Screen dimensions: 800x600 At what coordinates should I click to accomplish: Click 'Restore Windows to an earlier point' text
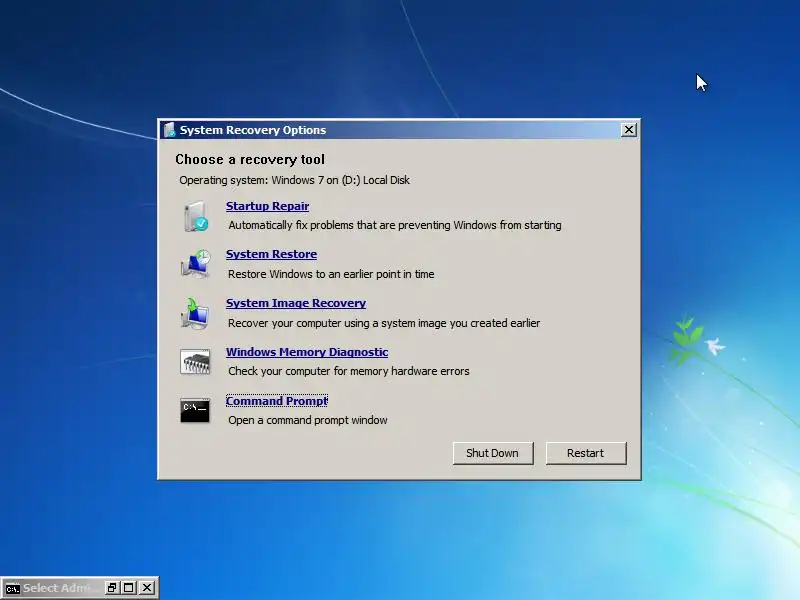(x=331, y=274)
